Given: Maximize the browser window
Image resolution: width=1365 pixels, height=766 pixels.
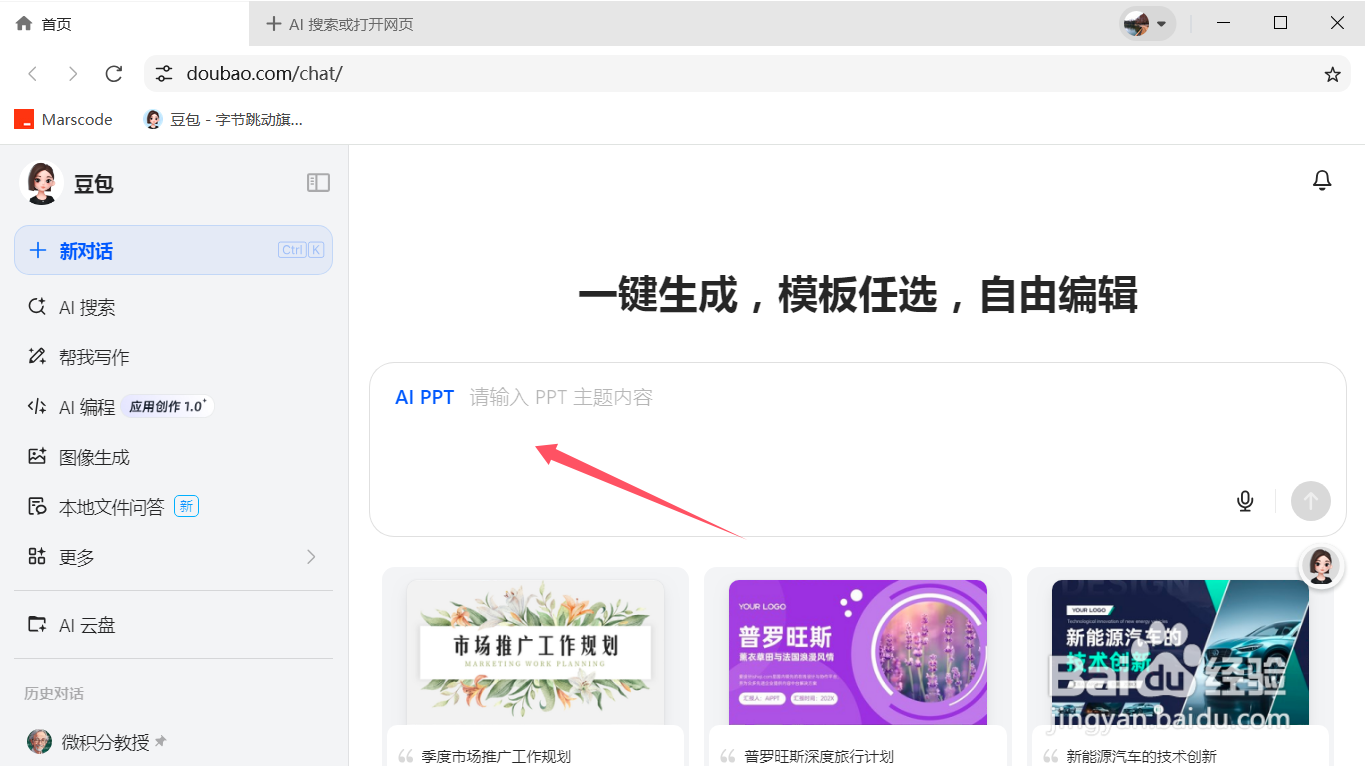Looking at the screenshot, I should point(1280,23).
